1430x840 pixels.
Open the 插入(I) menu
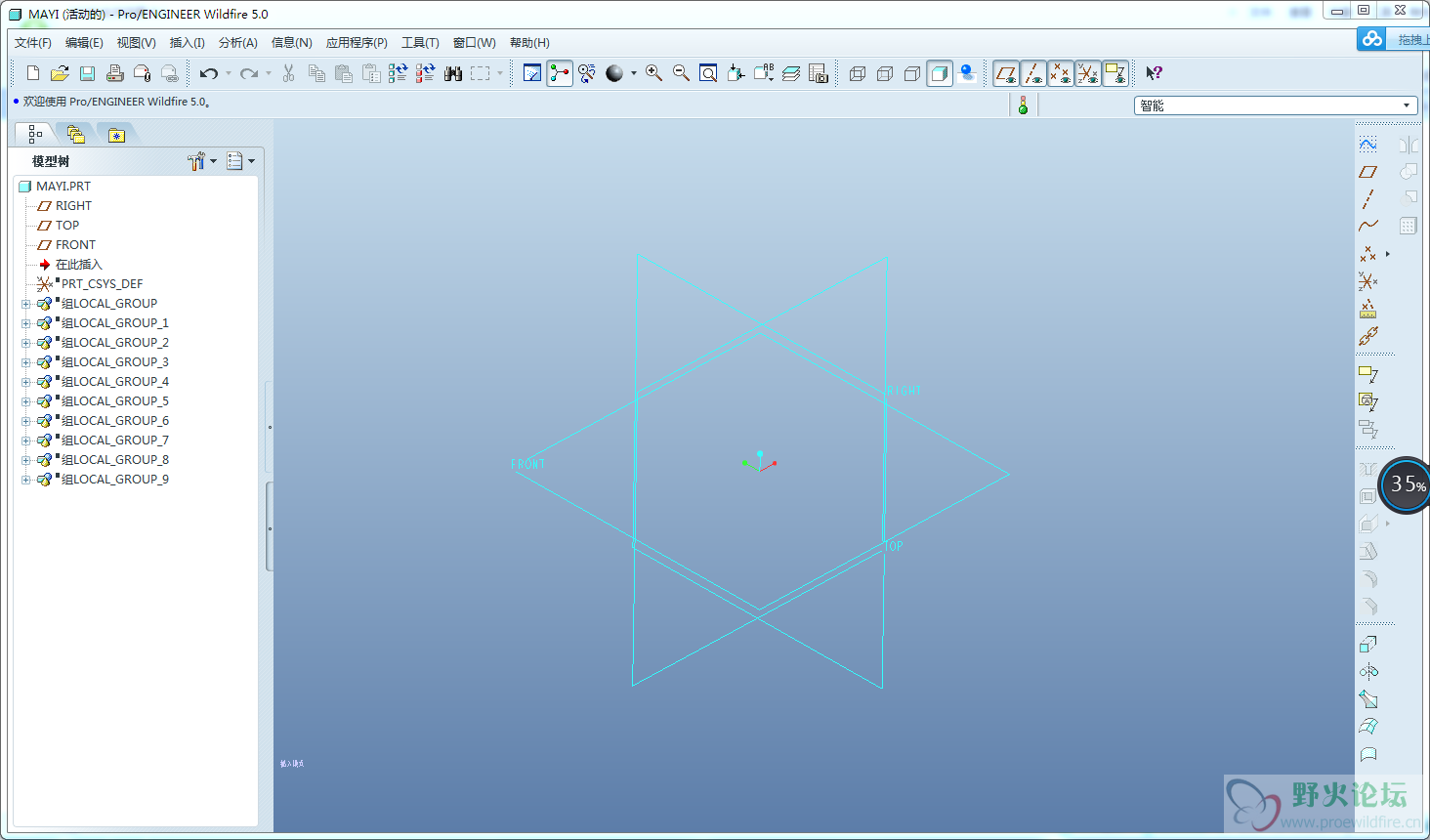click(187, 43)
